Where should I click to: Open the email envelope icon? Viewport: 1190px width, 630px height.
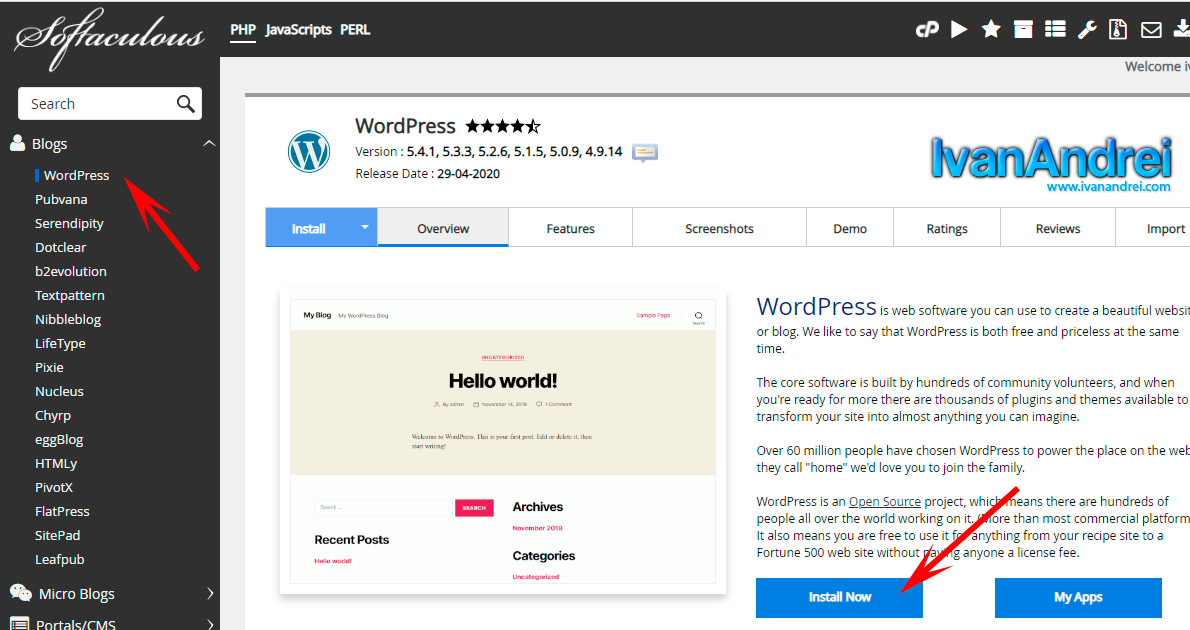click(1151, 30)
